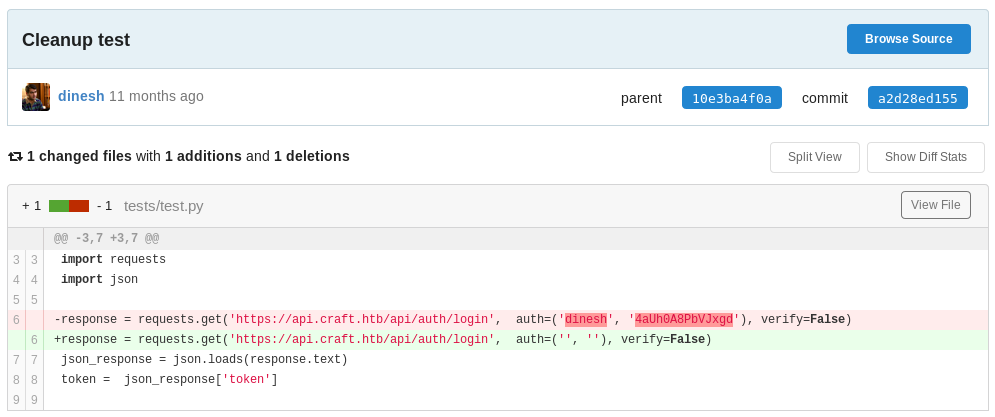Open commit hash a2d28ed155

click(918, 98)
